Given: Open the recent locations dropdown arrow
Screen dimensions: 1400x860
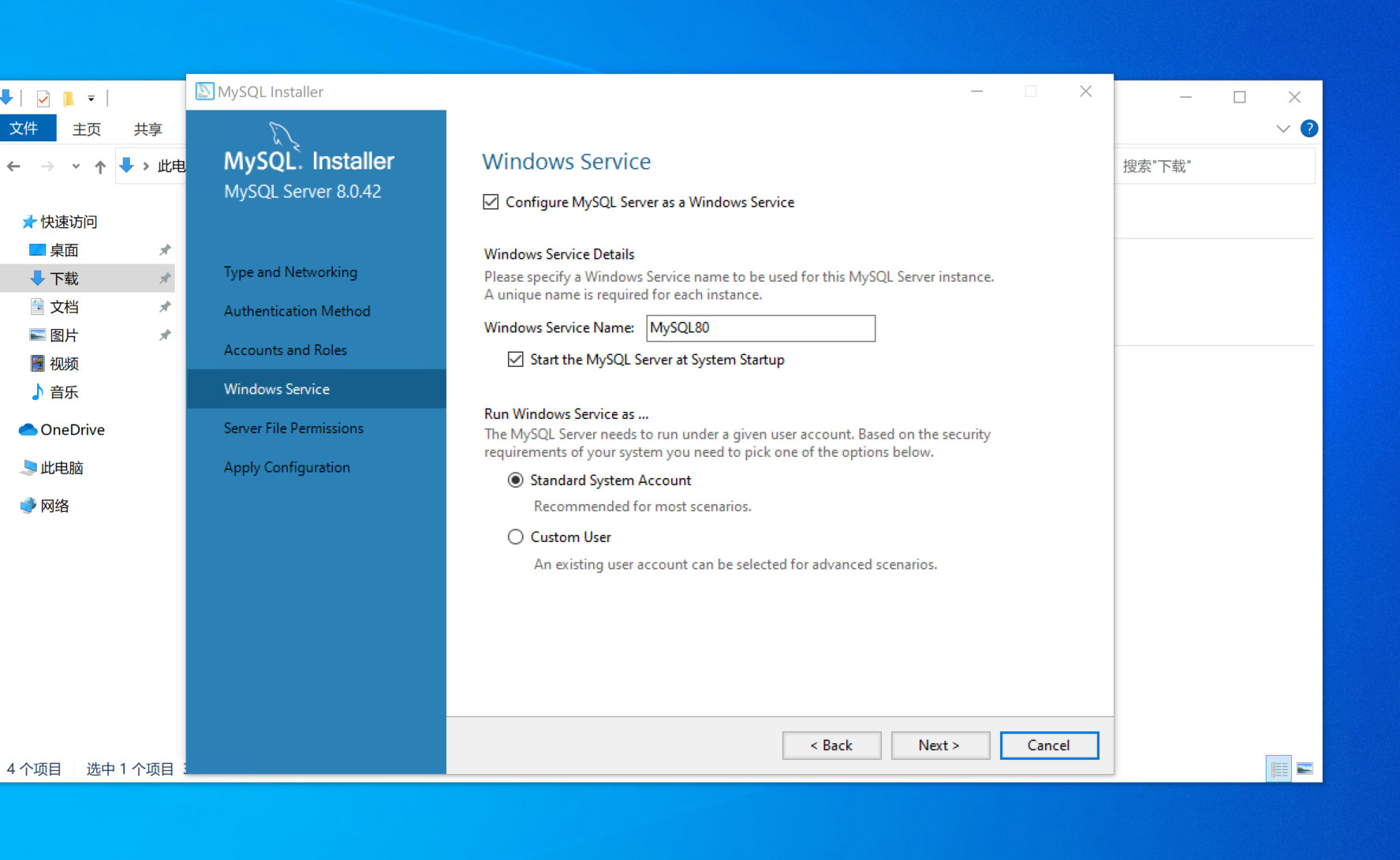Looking at the screenshot, I should [76, 166].
